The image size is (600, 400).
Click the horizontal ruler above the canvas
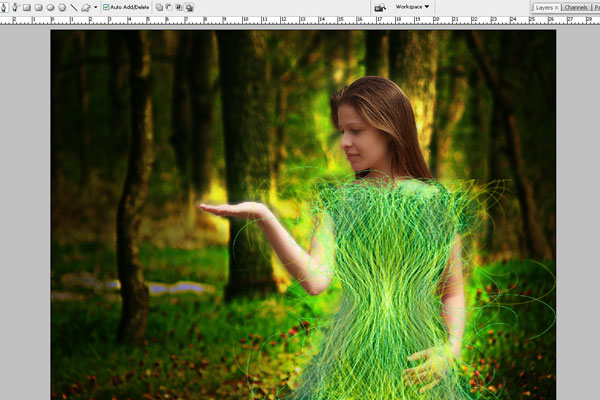[x=300, y=20]
